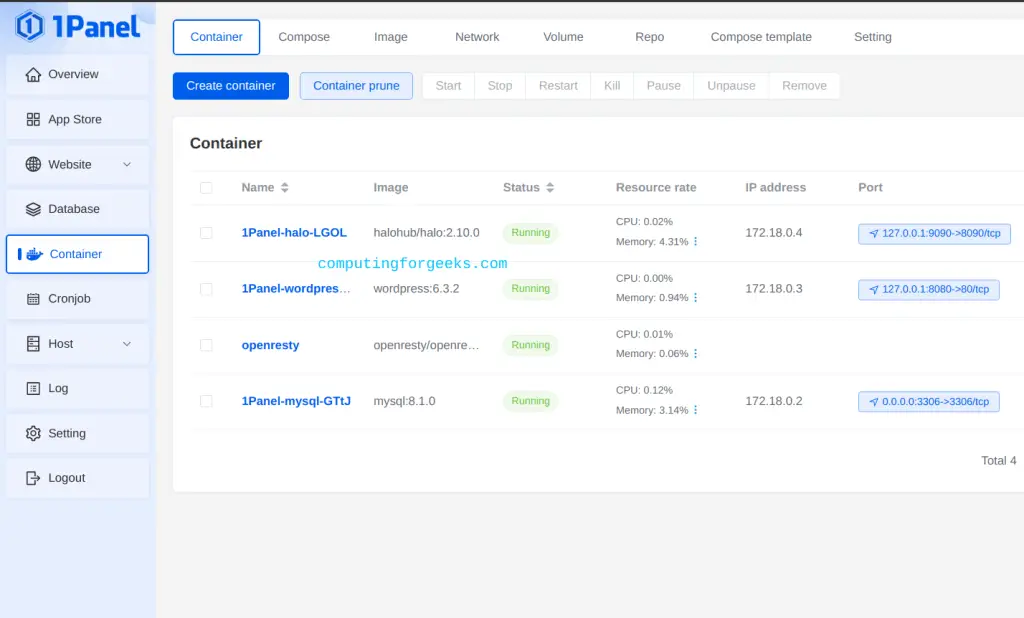The height and width of the screenshot is (618, 1024).
Task: Click the Restart button
Action: [x=558, y=86]
